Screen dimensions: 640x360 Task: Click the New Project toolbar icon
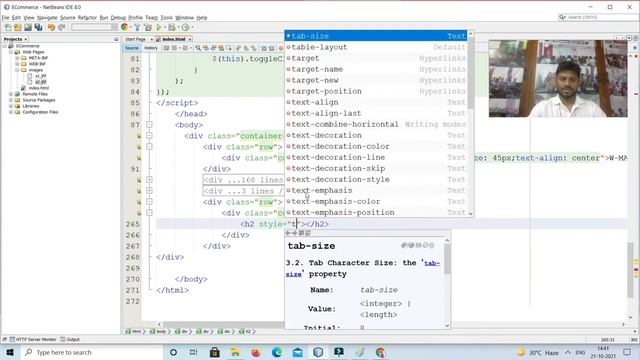(x=18, y=27)
